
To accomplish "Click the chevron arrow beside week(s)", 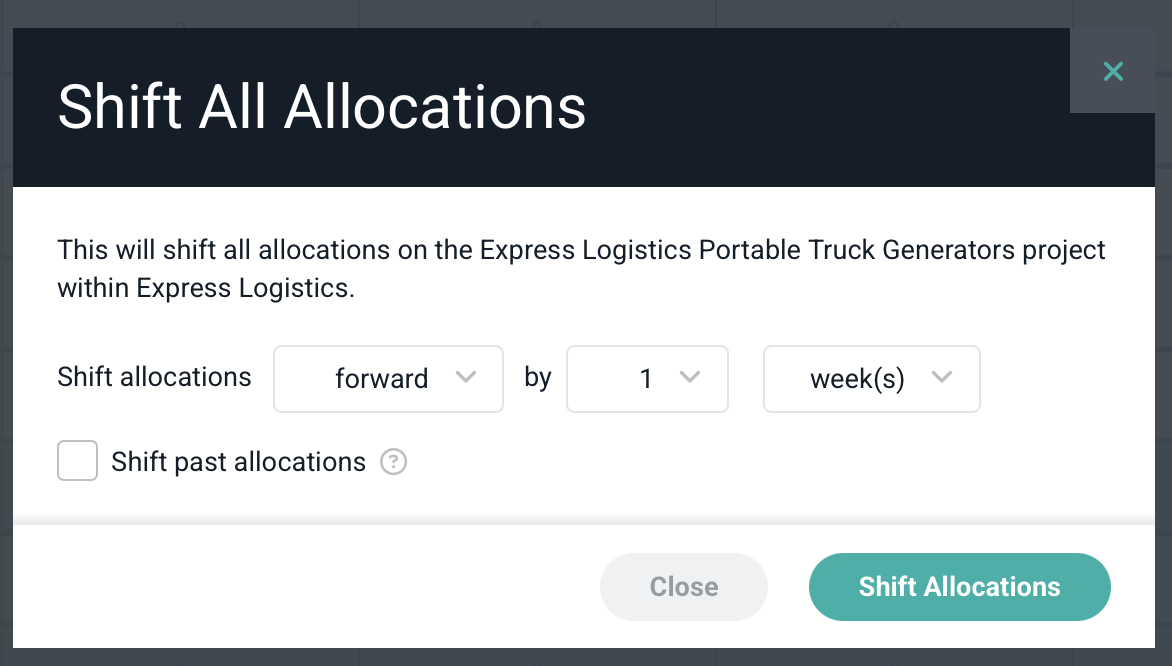I will pyautogui.click(x=941, y=378).
